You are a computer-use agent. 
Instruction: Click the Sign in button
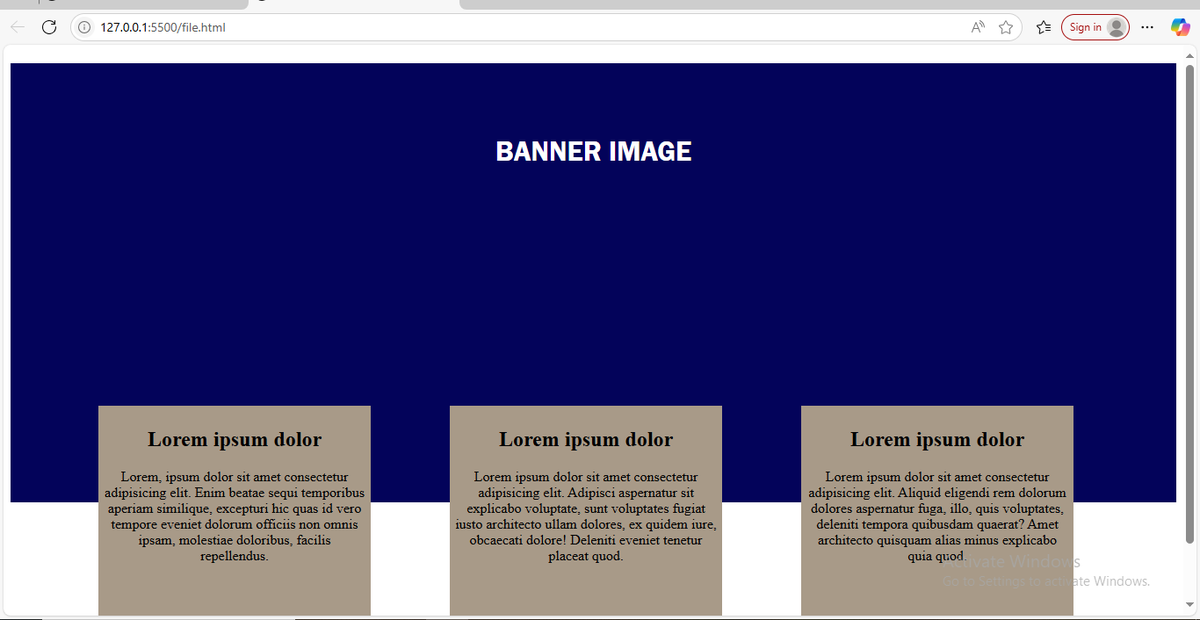click(x=1095, y=27)
